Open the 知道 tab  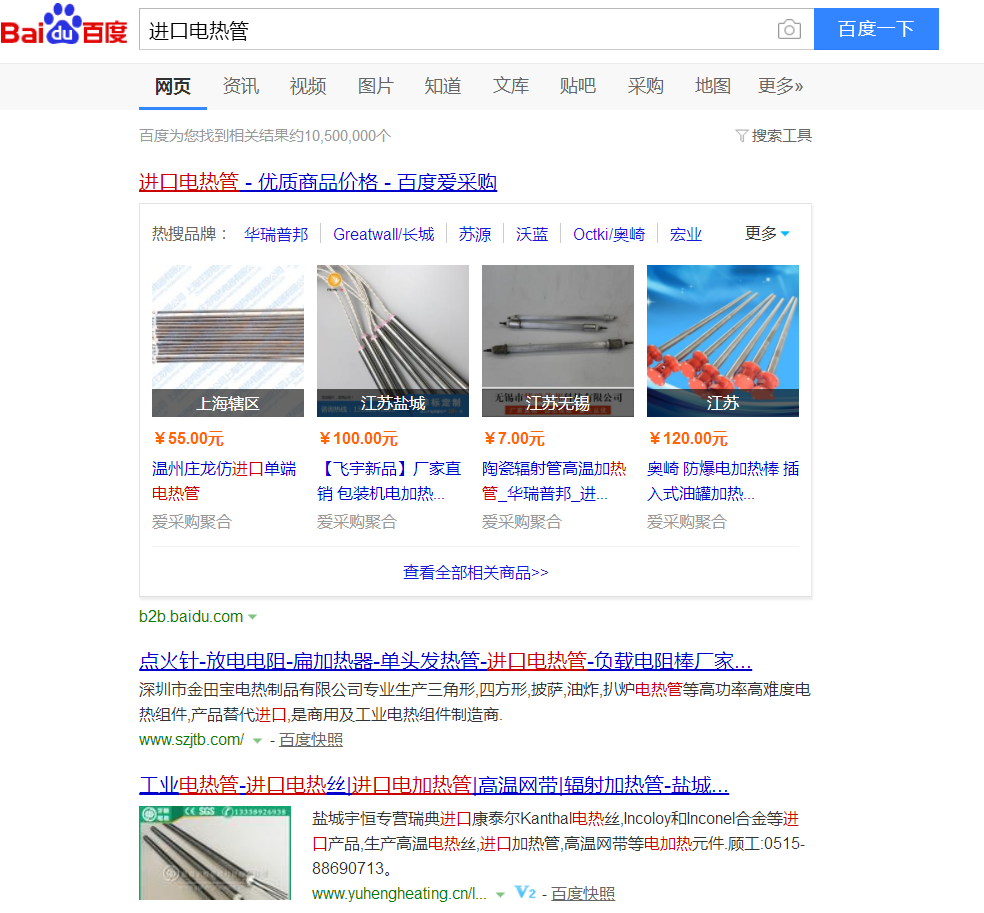click(x=443, y=86)
